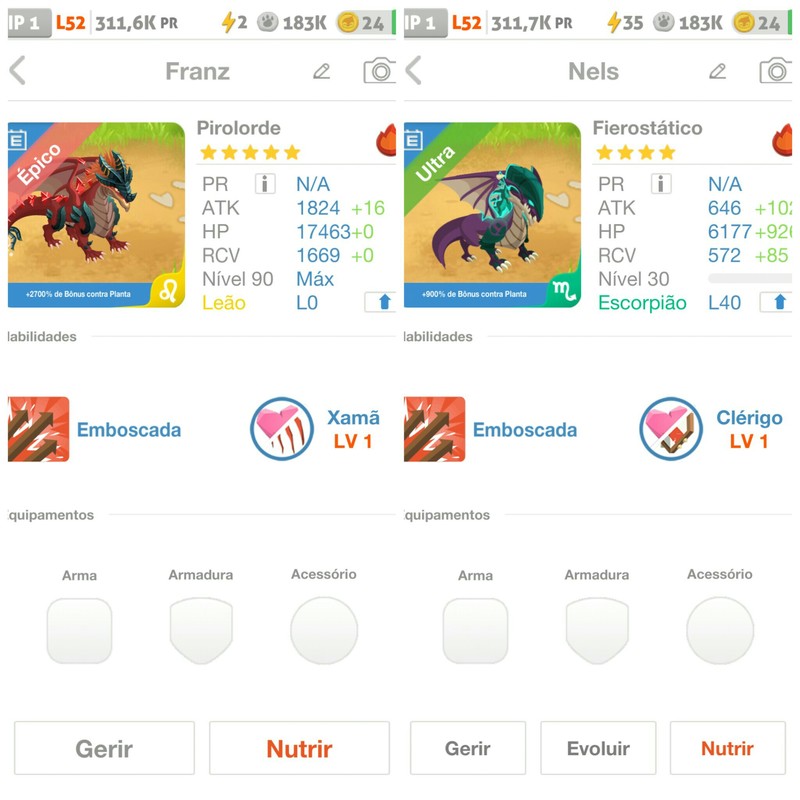Image resolution: width=800 pixels, height=800 pixels.
Task: Tap the Ultra Fierostático dragon portrait
Action: (x=492, y=215)
